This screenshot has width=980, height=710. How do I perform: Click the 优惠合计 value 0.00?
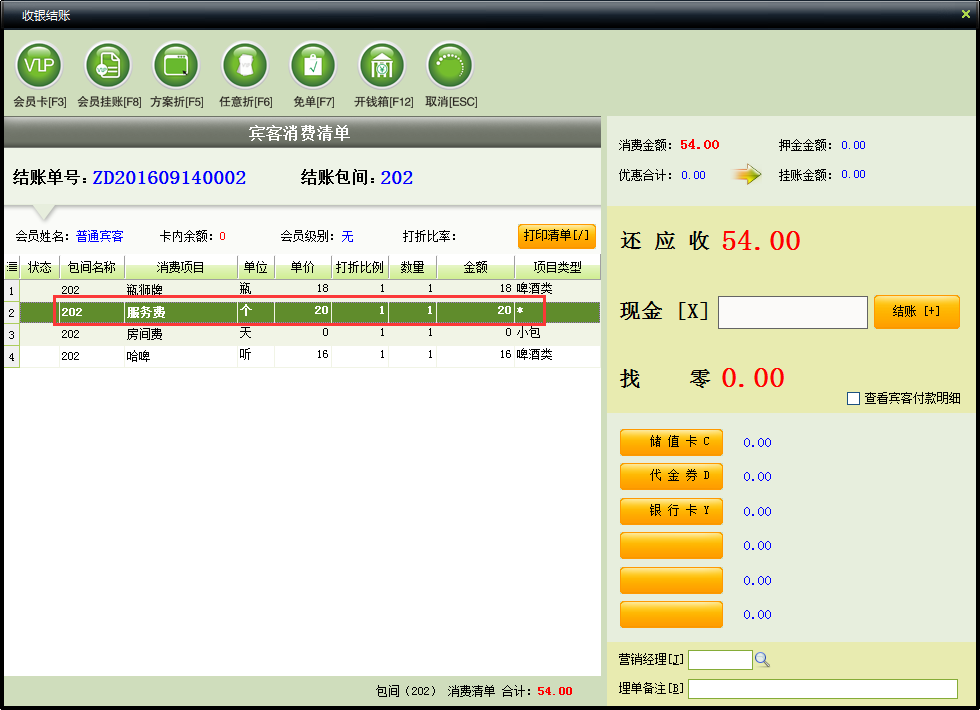pos(693,176)
